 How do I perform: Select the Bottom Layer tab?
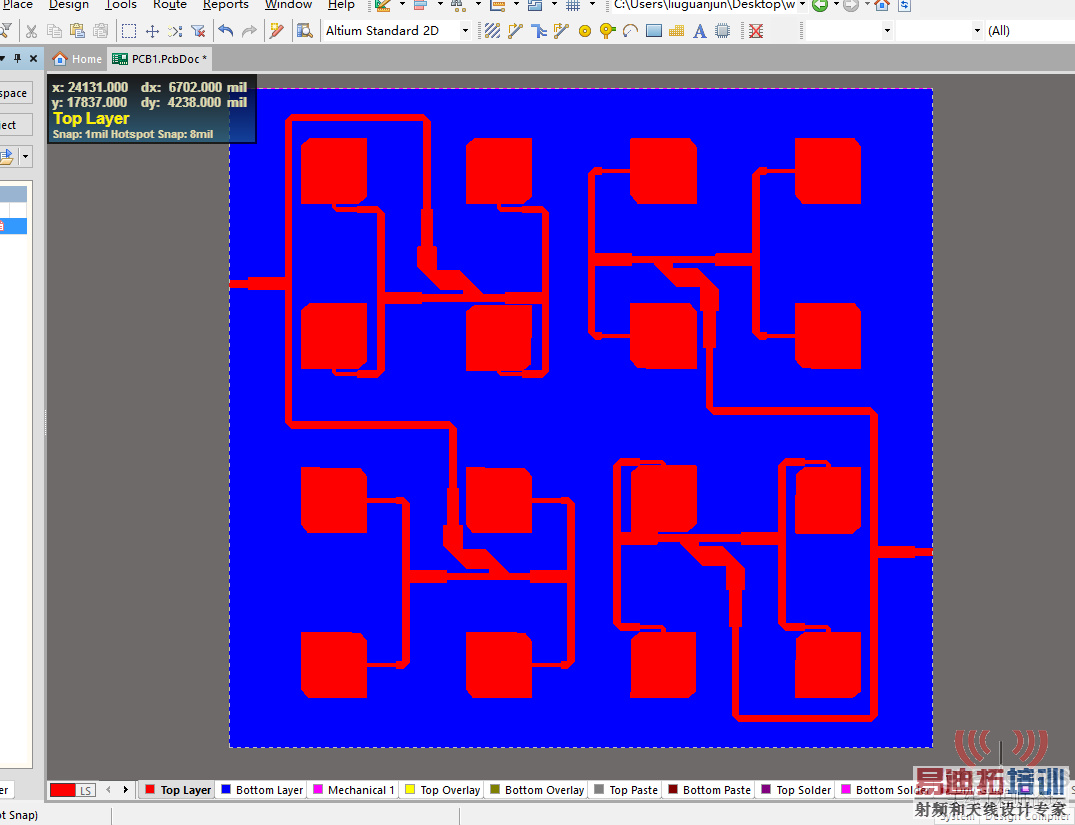[262, 790]
